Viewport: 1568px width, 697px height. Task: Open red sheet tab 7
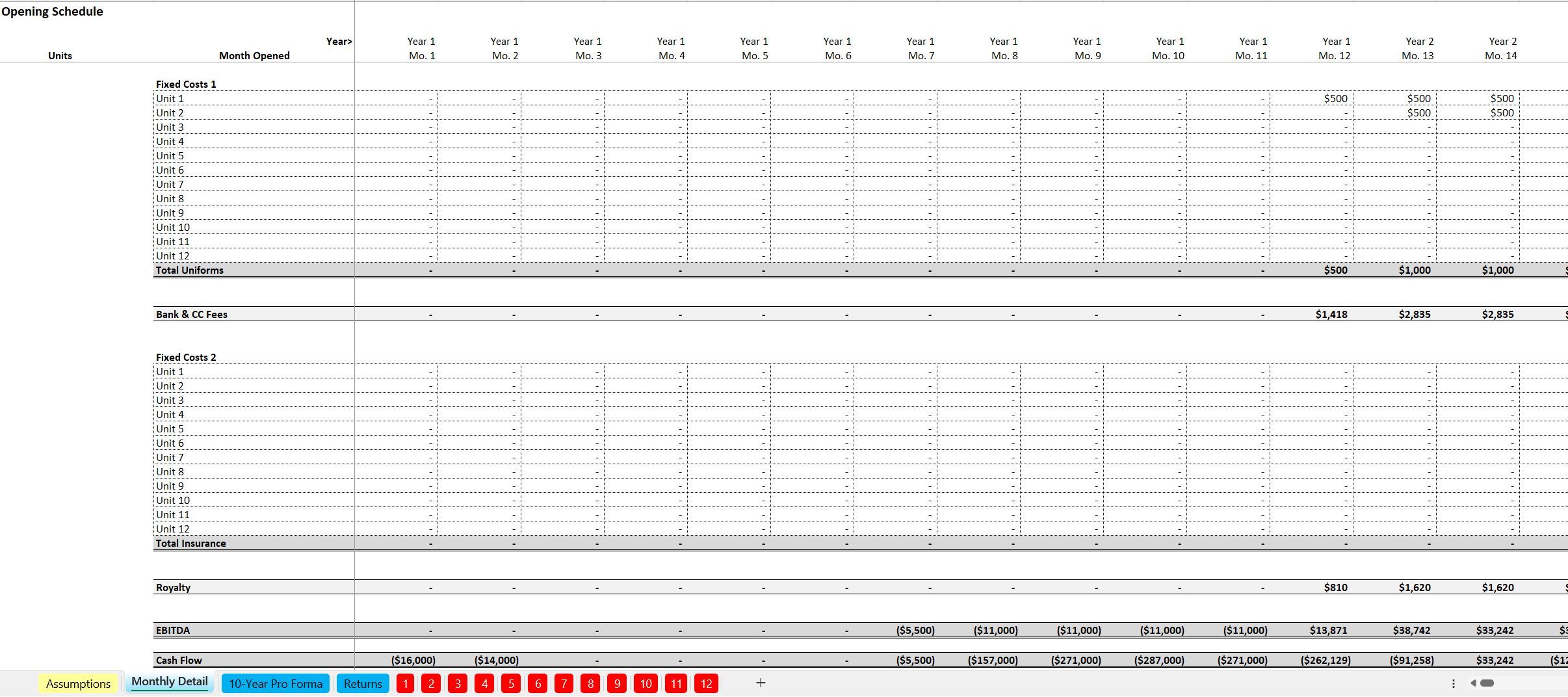(x=564, y=683)
